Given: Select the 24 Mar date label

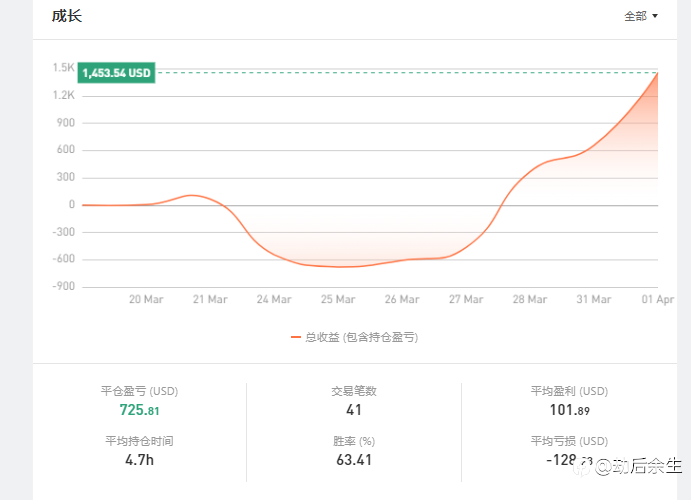Looking at the screenshot, I should [x=274, y=299].
